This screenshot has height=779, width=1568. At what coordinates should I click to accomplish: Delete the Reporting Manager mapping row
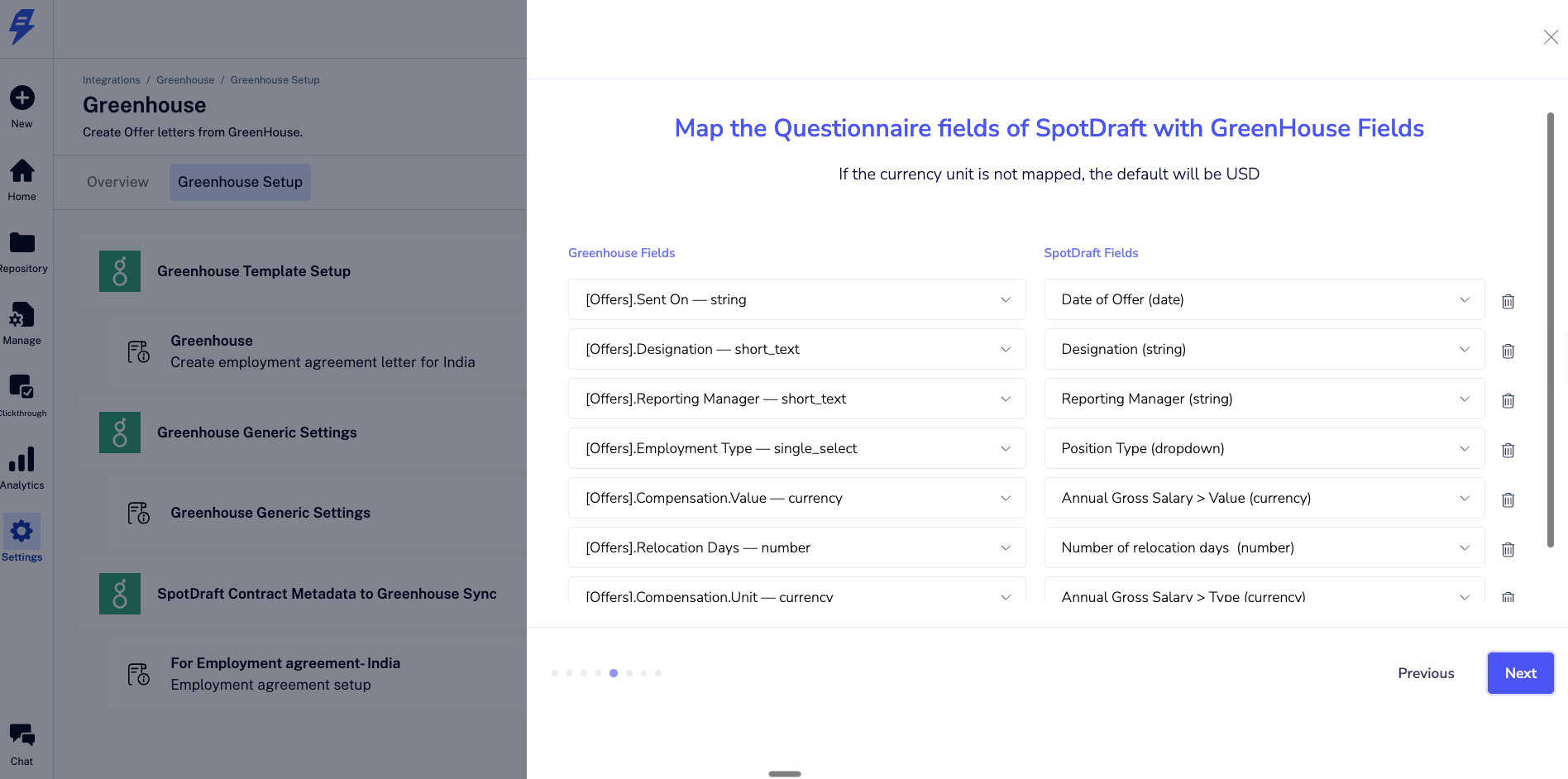(x=1508, y=400)
